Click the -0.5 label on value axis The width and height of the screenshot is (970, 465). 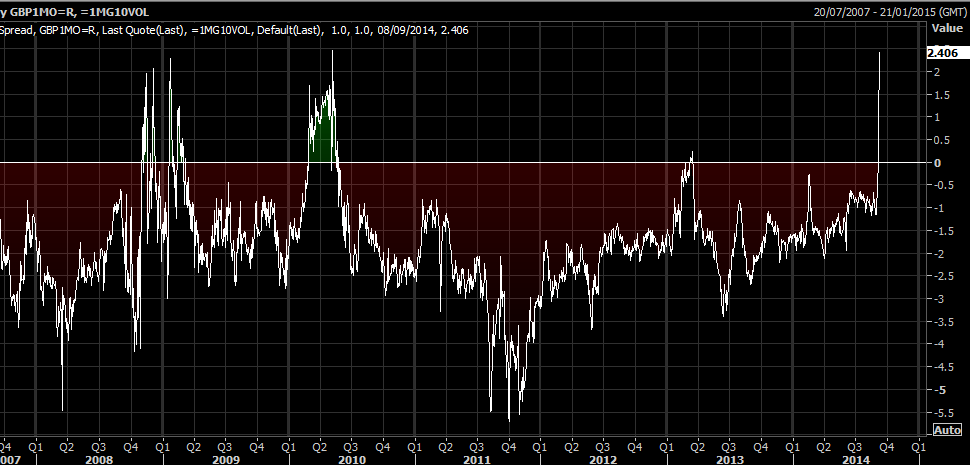point(943,186)
